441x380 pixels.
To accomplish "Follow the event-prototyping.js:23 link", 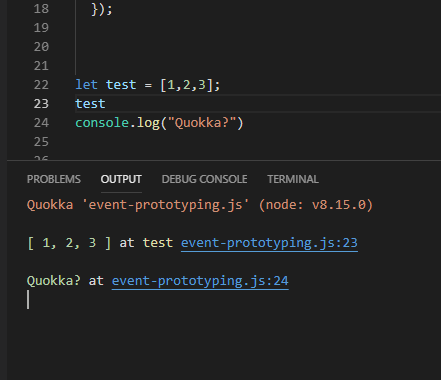I will 269,243.
